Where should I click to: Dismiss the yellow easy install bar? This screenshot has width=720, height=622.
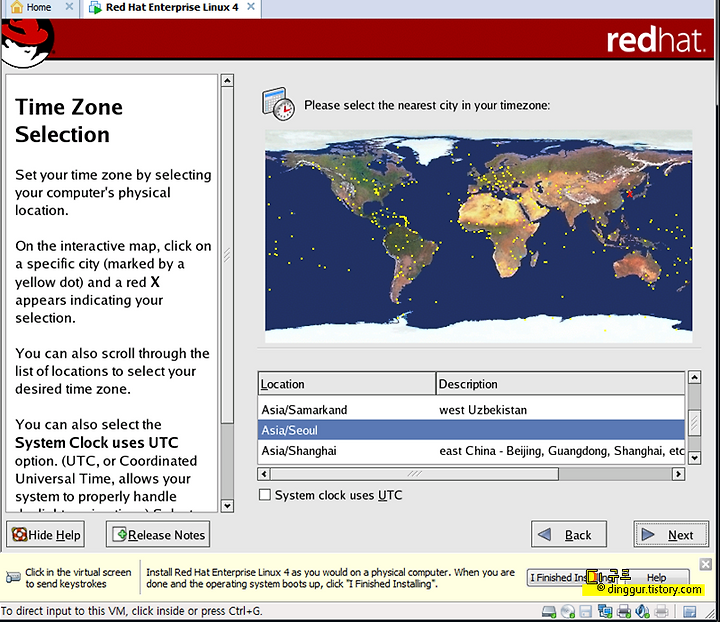click(706, 564)
